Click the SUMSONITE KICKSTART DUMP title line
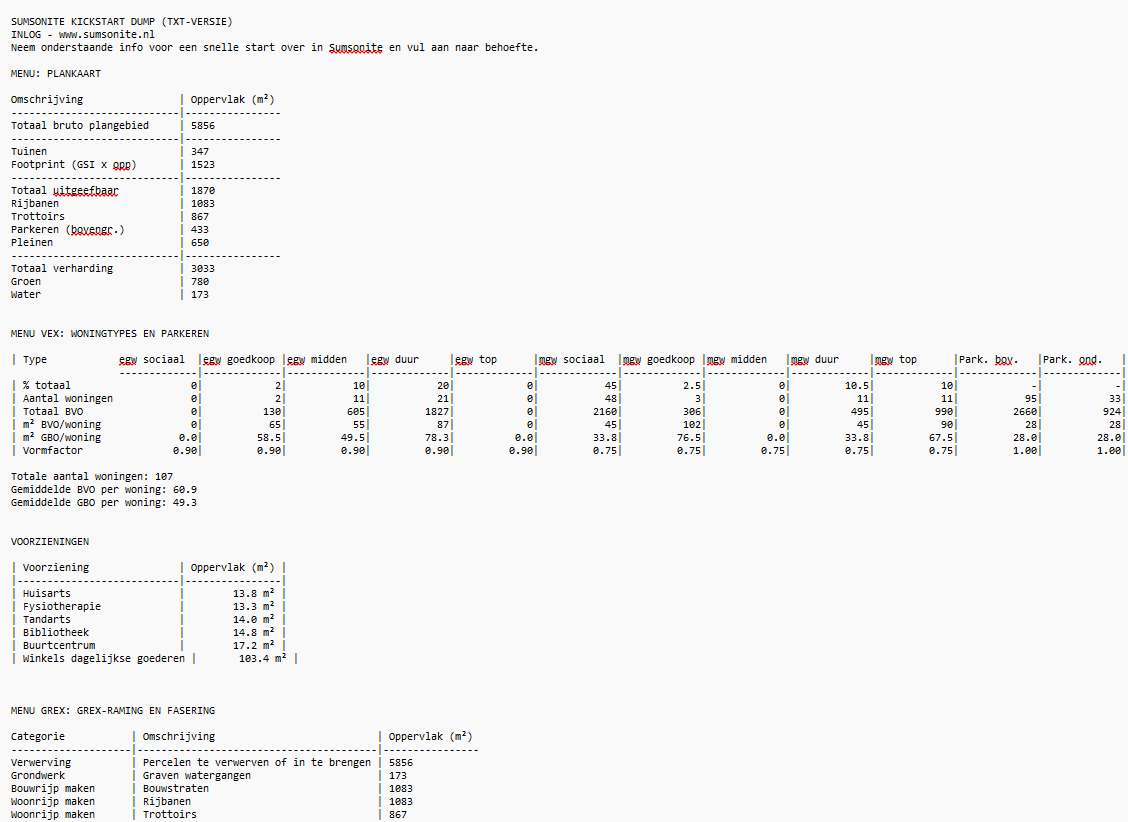Screen dimensions: 1128x822 (124, 21)
